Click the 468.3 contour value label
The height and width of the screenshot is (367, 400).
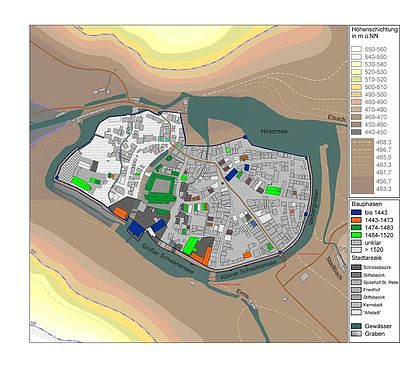(x=383, y=142)
